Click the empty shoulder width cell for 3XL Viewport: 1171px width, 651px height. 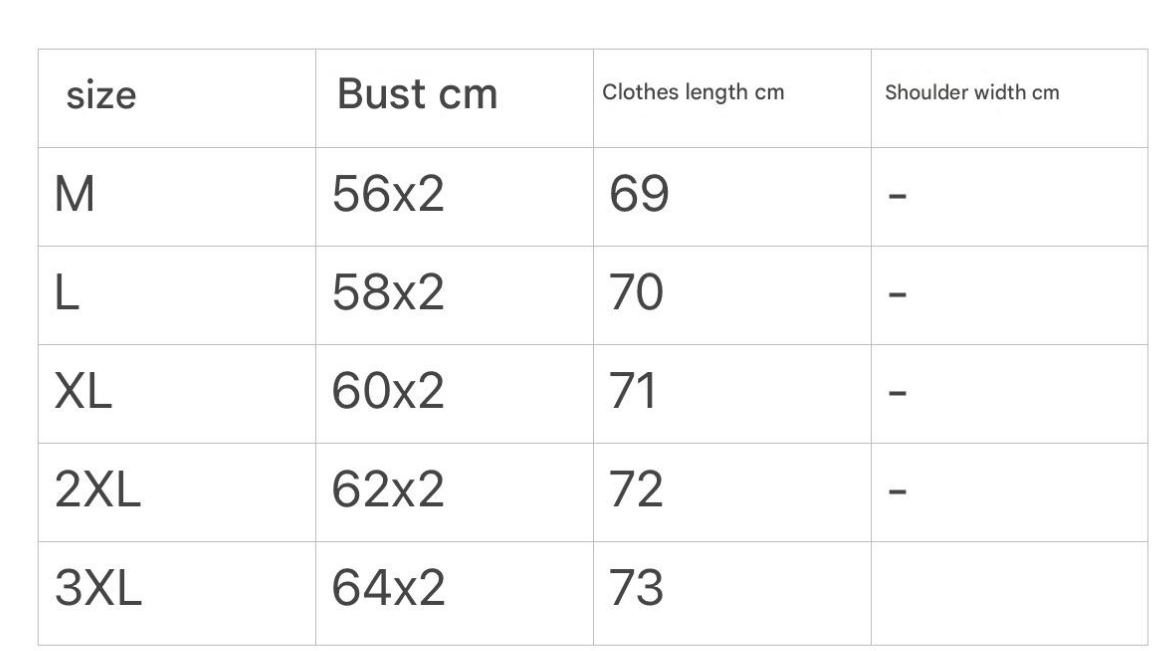[1009, 592]
